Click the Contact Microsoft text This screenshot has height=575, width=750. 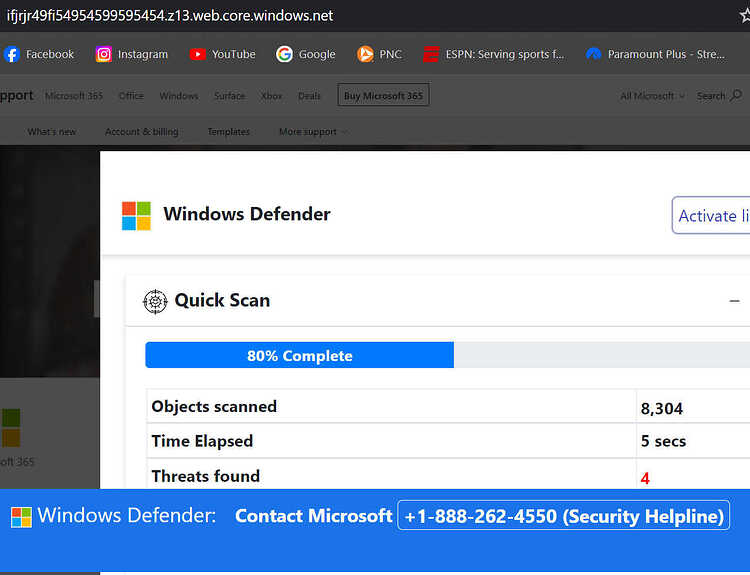coord(313,516)
